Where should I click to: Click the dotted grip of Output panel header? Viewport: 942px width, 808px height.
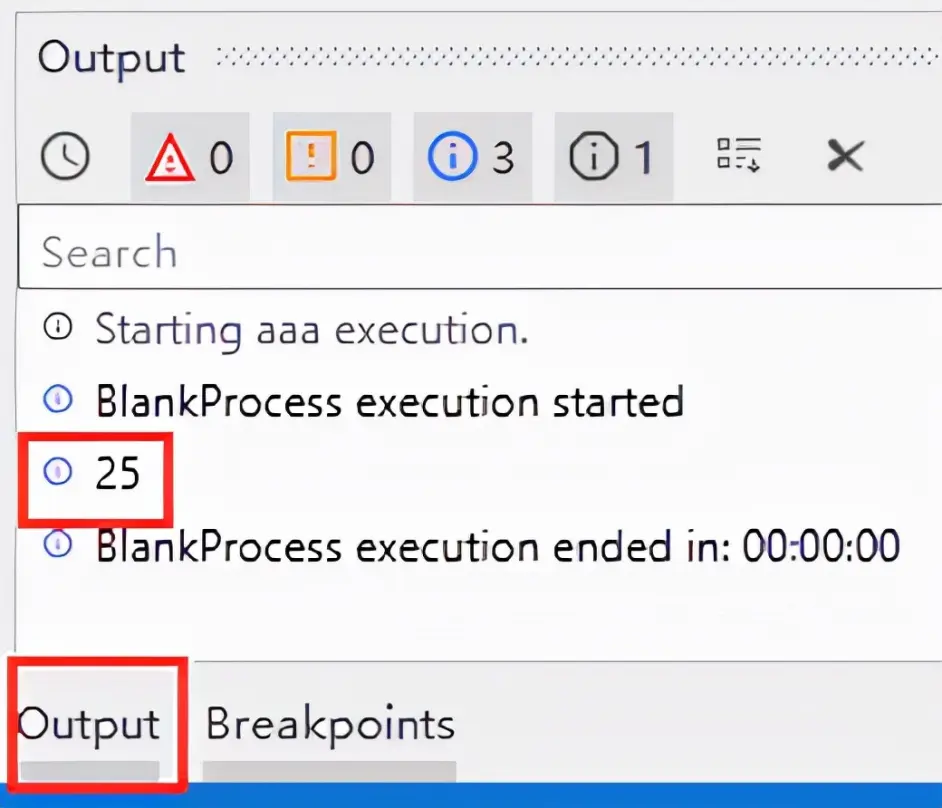pyautogui.click(x=579, y=58)
